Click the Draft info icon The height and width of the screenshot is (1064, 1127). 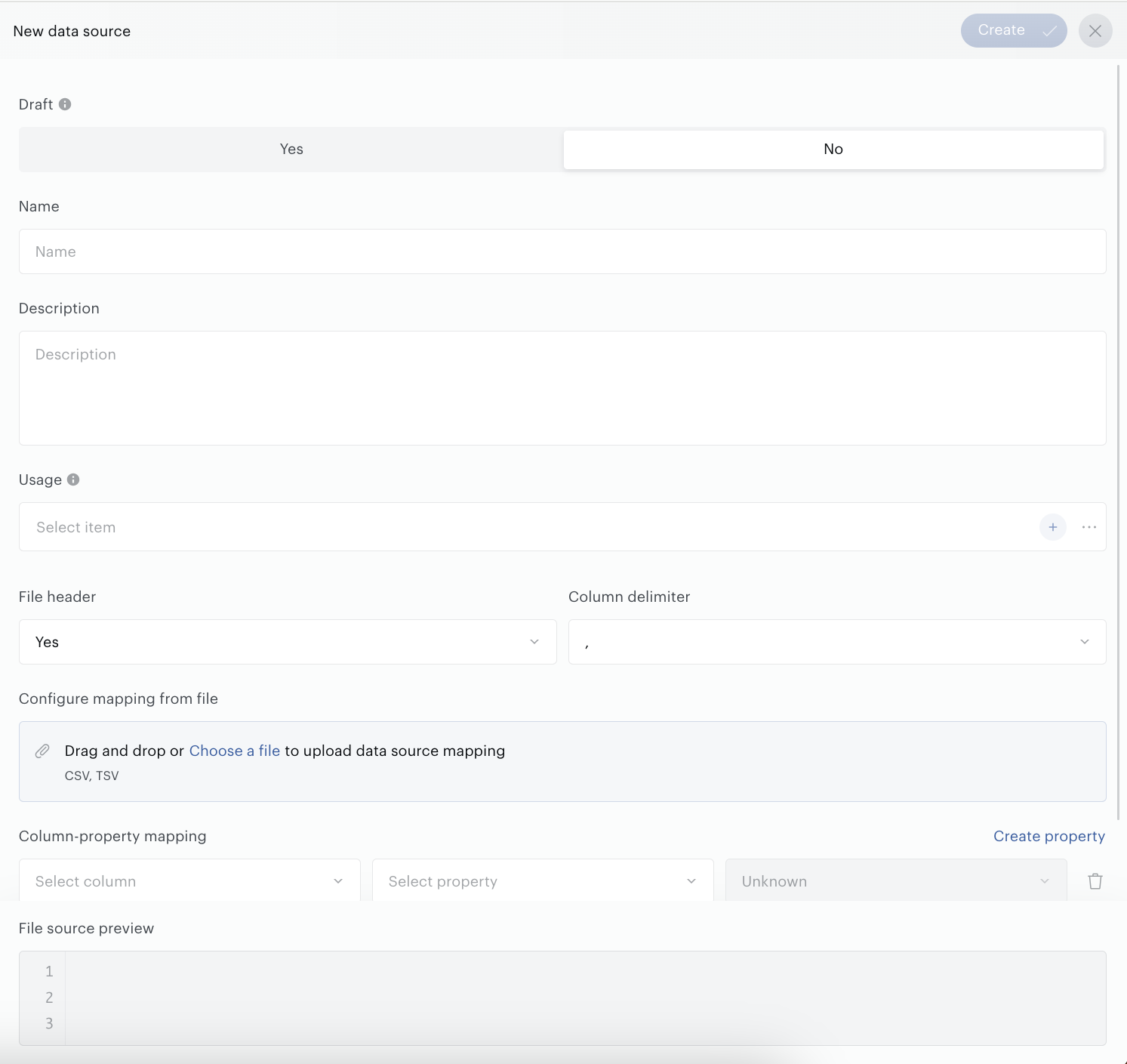click(x=65, y=104)
